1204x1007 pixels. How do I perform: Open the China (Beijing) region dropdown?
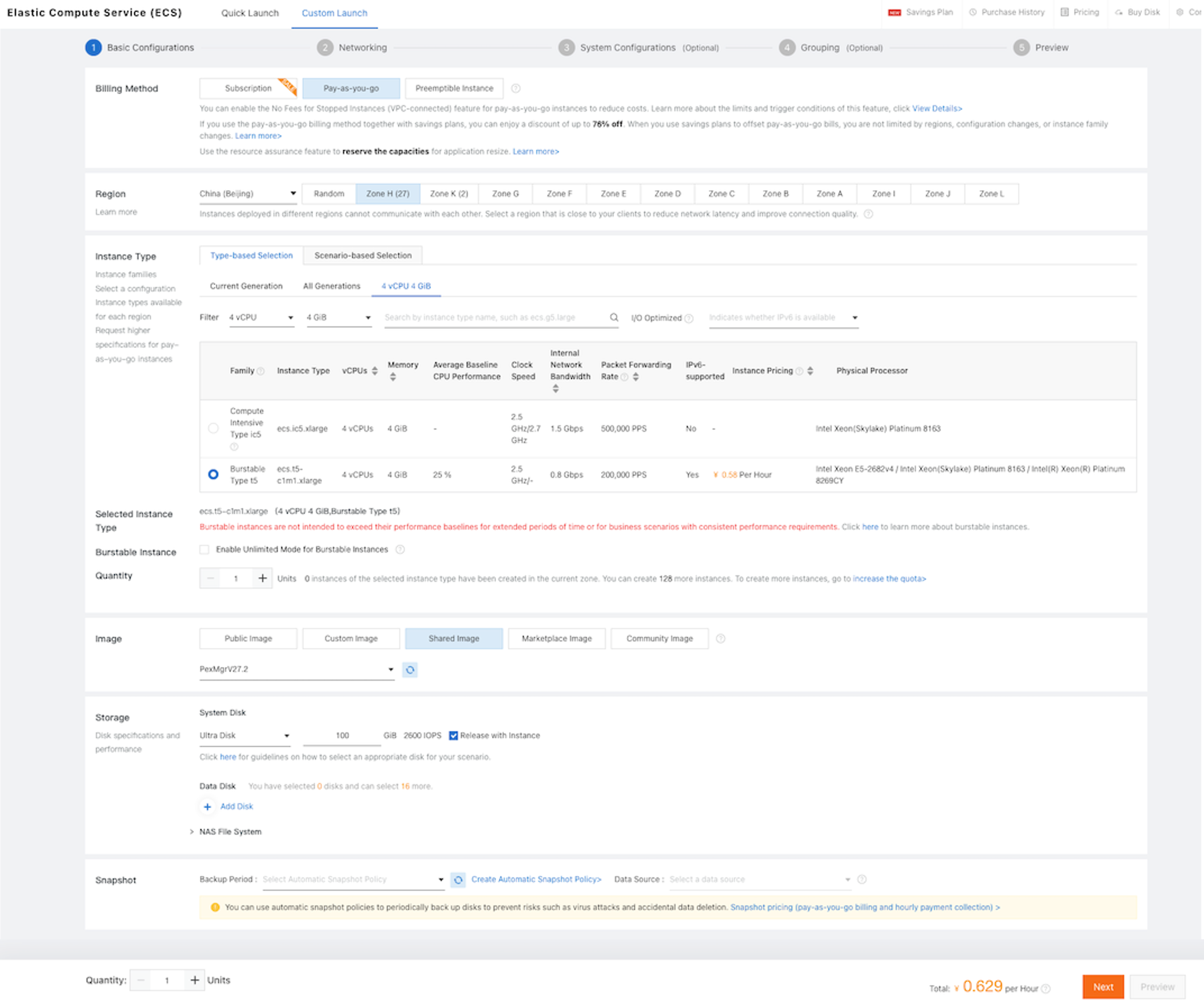pos(248,194)
